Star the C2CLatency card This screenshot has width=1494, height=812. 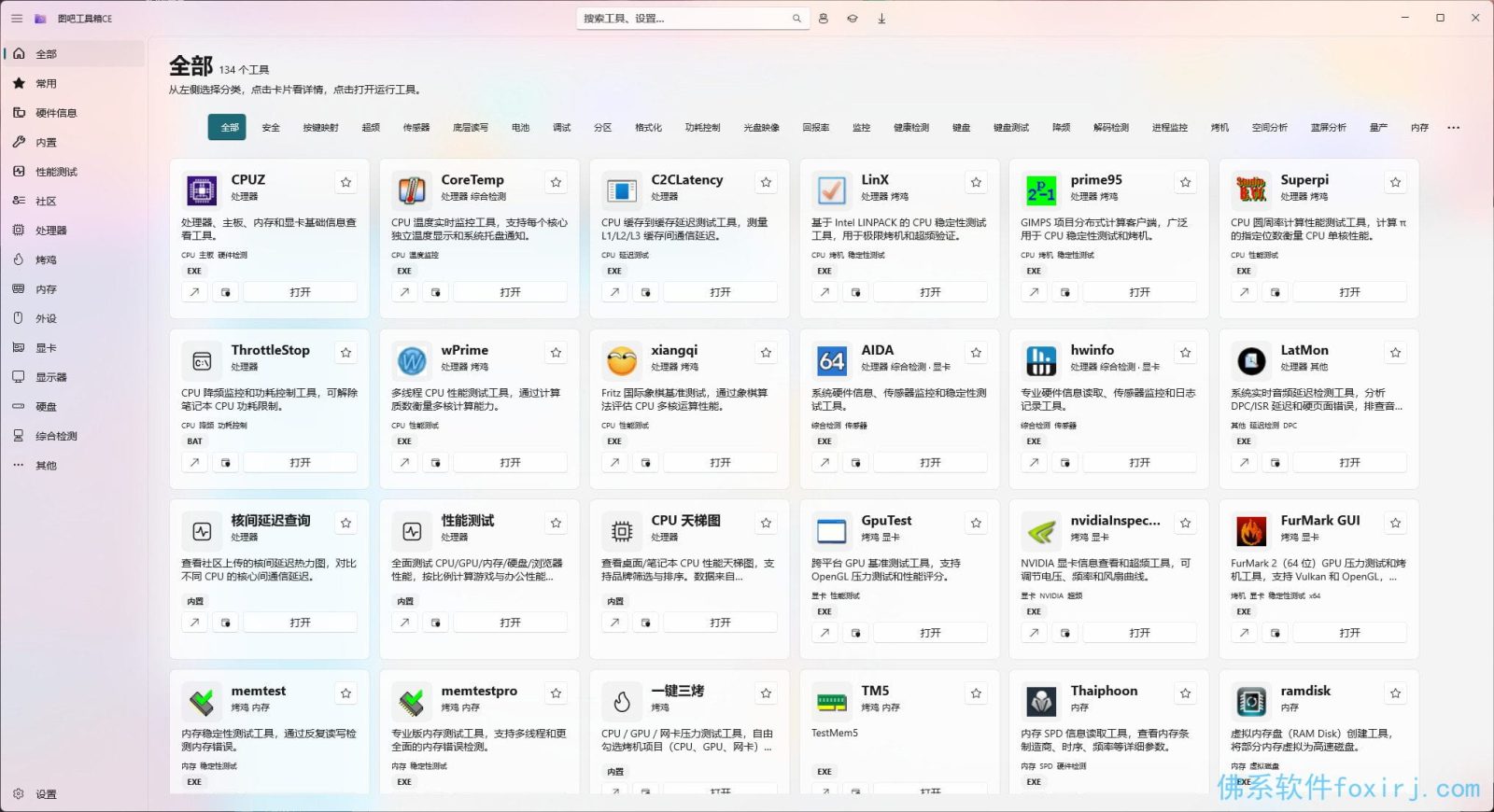[767, 182]
